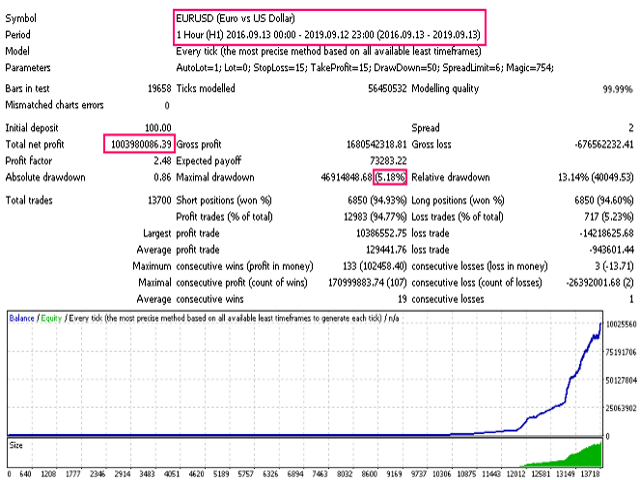640x480 pixels.
Task: Click Expected payoff value 73283.22
Action: click(388, 161)
